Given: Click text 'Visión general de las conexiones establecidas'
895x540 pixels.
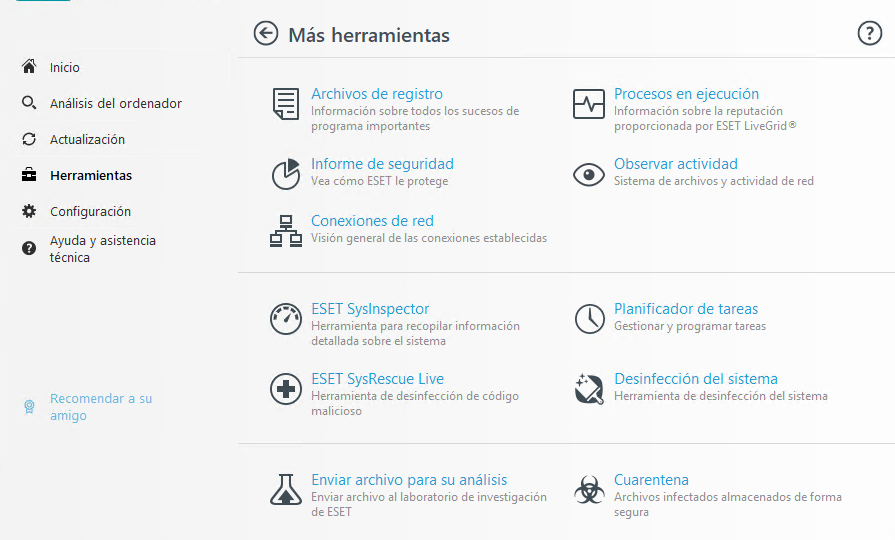Looking at the screenshot, I should (x=429, y=238).
